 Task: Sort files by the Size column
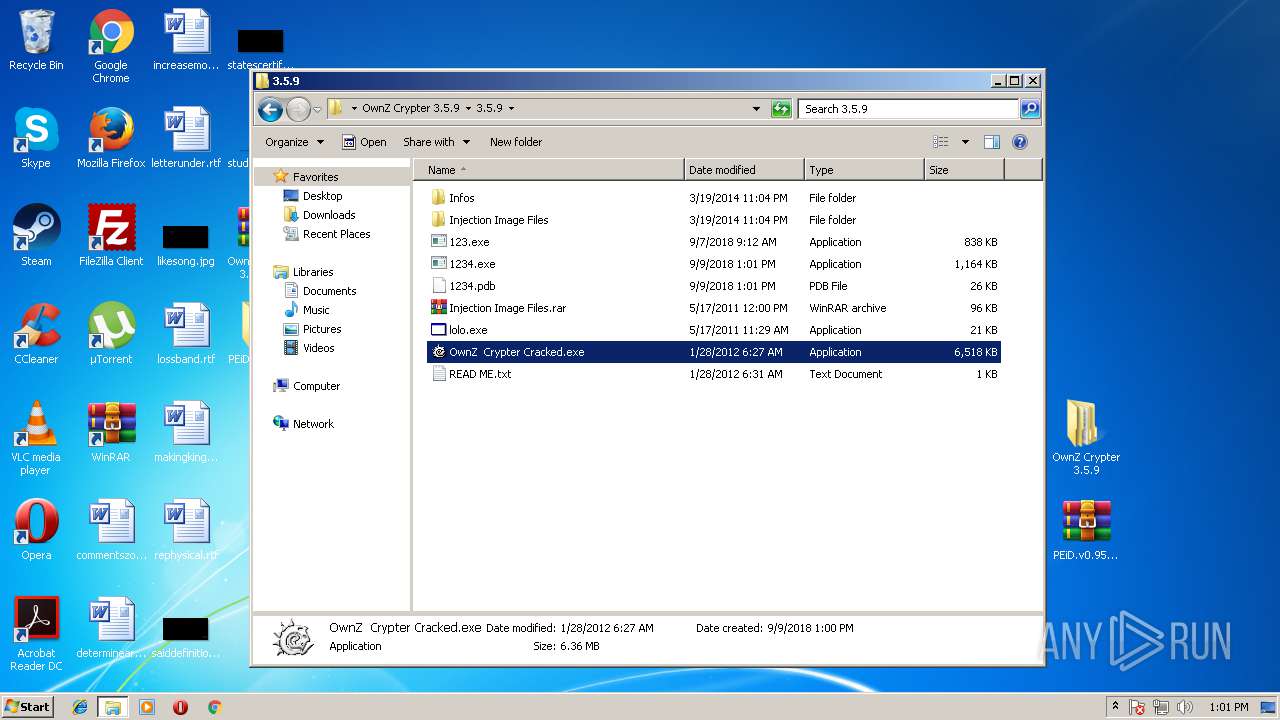pyautogui.click(x=964, y=170)
